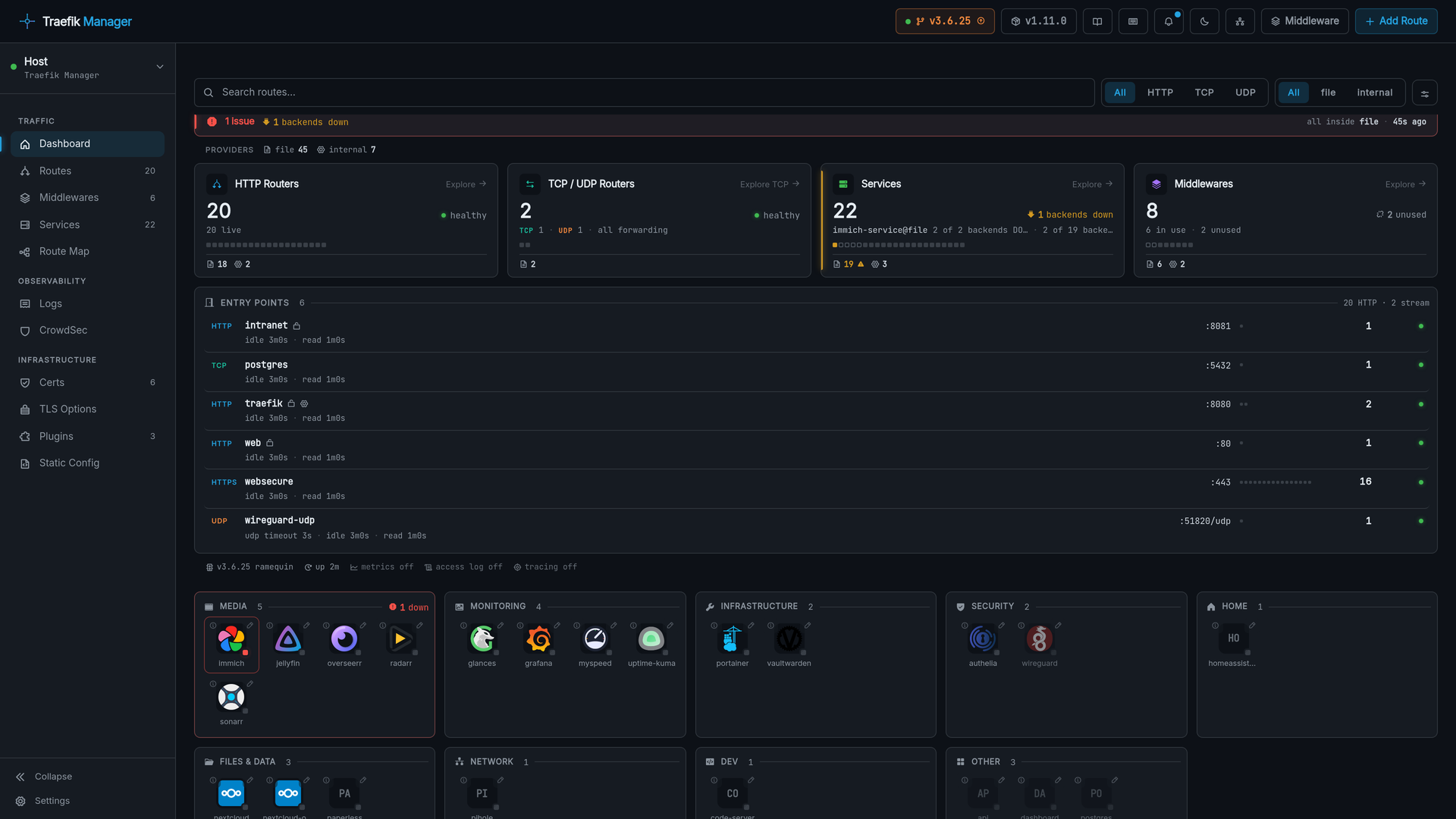Click the Traefik Manager logo
Viewport: 1456px width, 819px height.
point(76,21)
